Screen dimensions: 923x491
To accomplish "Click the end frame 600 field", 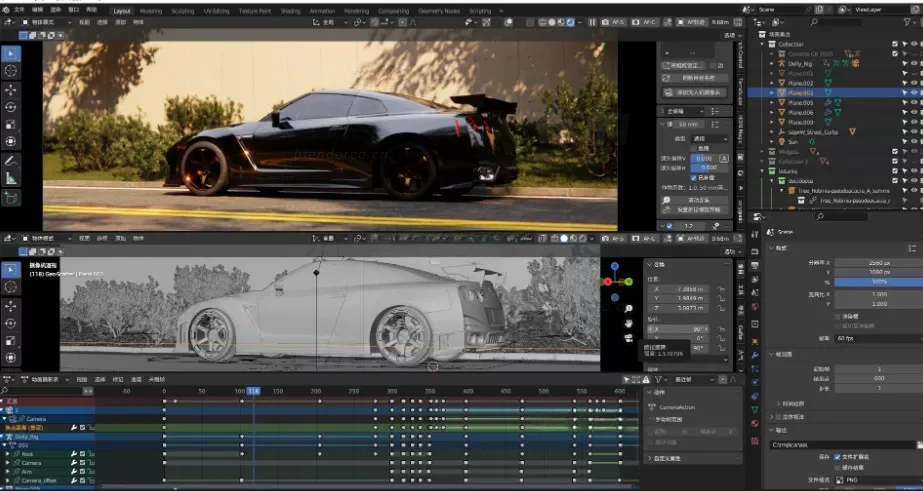I will point(878,379).
